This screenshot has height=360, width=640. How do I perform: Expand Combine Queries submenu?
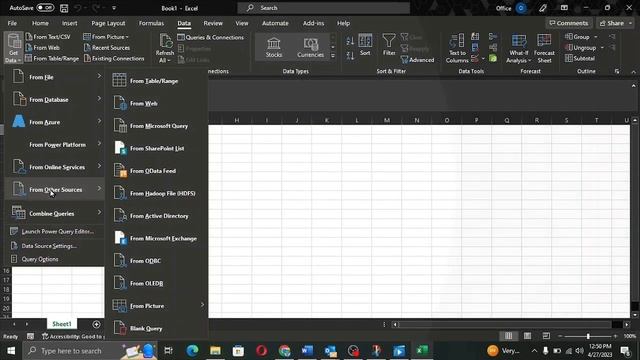point(55,213)
